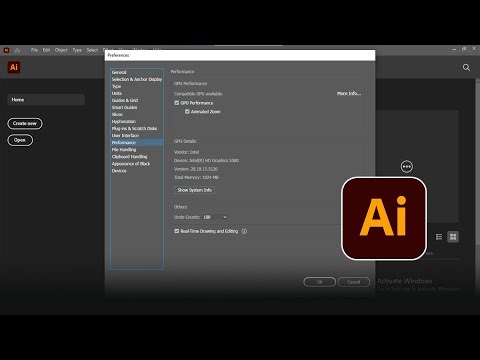Minimize the Illustrator window
The height and width of the screenshot is (360, 480).
(x=454, y=49)
